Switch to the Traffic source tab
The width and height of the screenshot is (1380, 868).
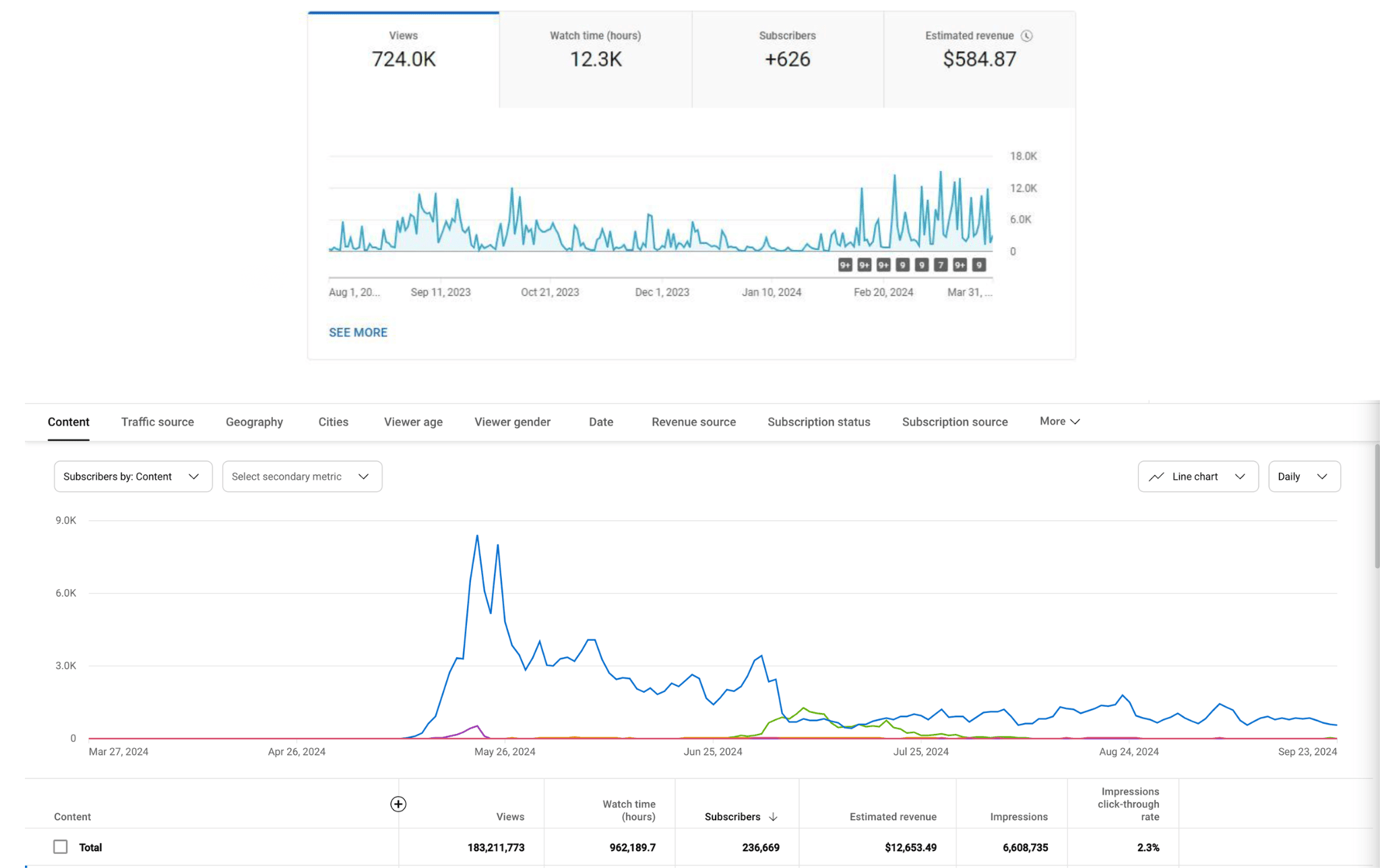[158, 422]
